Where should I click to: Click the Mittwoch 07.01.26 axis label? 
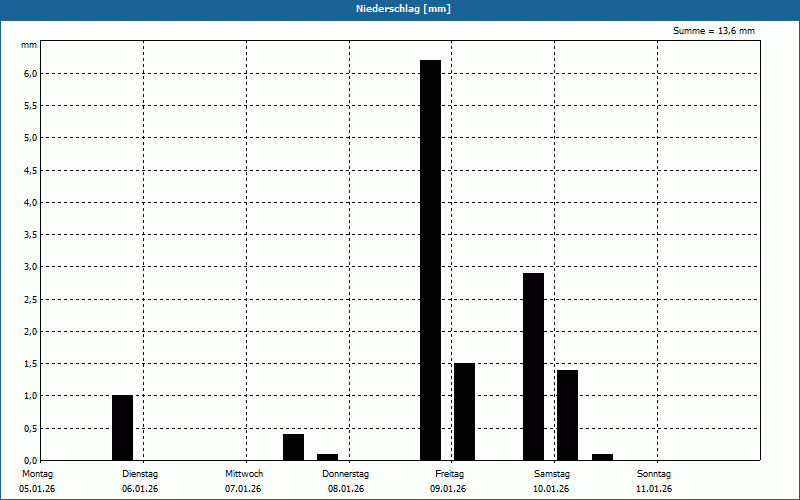[244, 481]
